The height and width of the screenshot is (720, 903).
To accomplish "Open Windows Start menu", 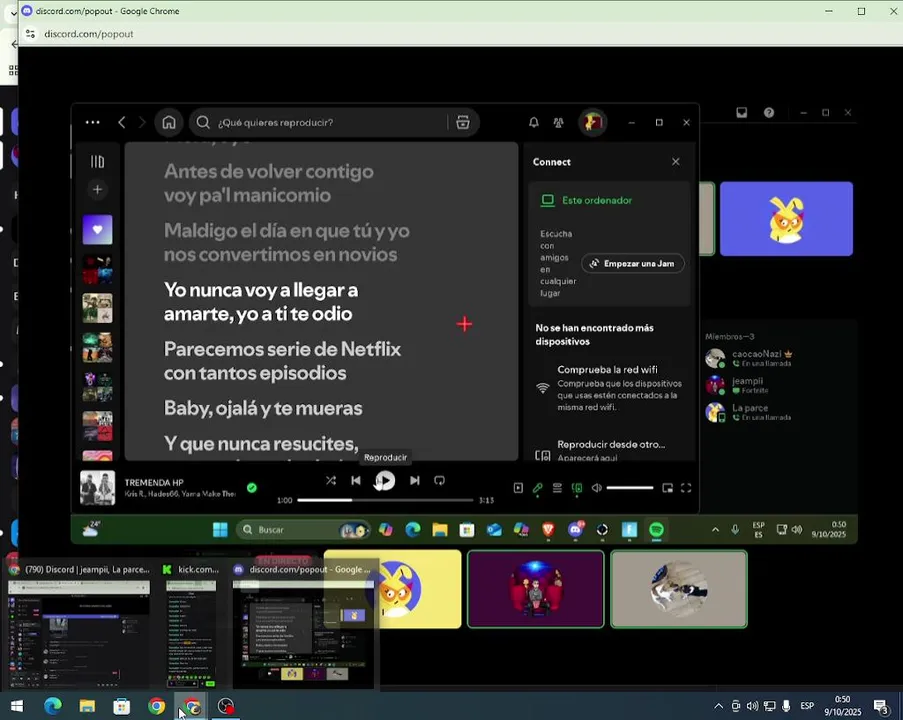I will click(17, 706).
